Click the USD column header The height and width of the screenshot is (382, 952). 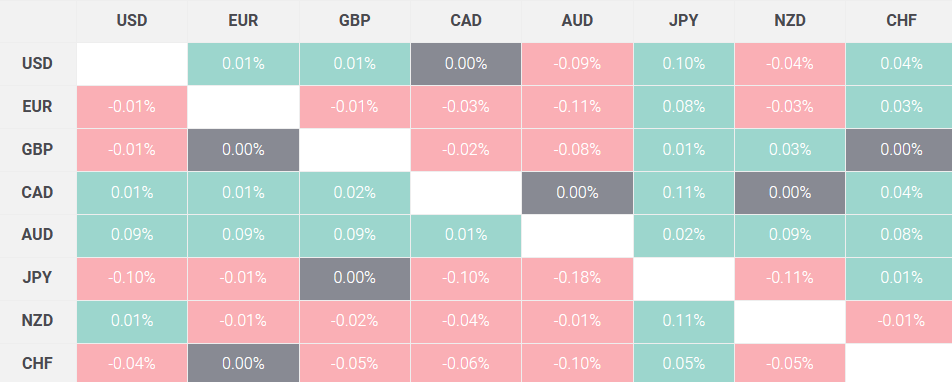[132, 21]
